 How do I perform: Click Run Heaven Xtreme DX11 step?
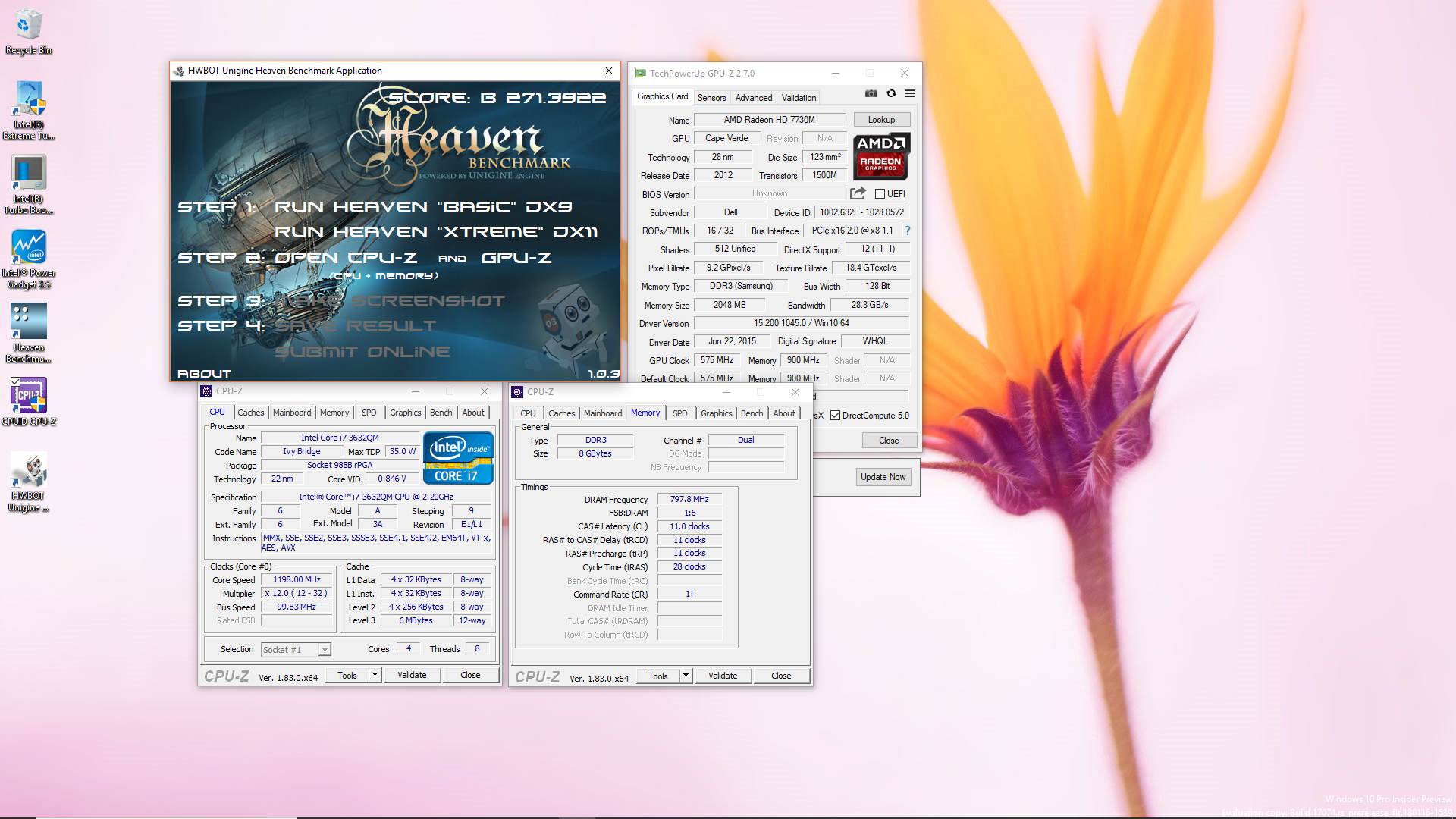point(436,232)
